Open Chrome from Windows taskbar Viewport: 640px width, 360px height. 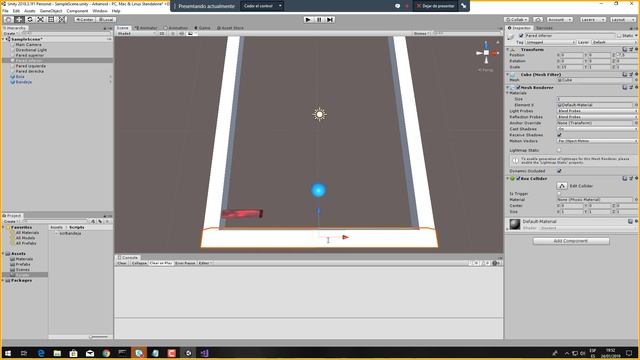pyautogui.click(x=106, y=353)
